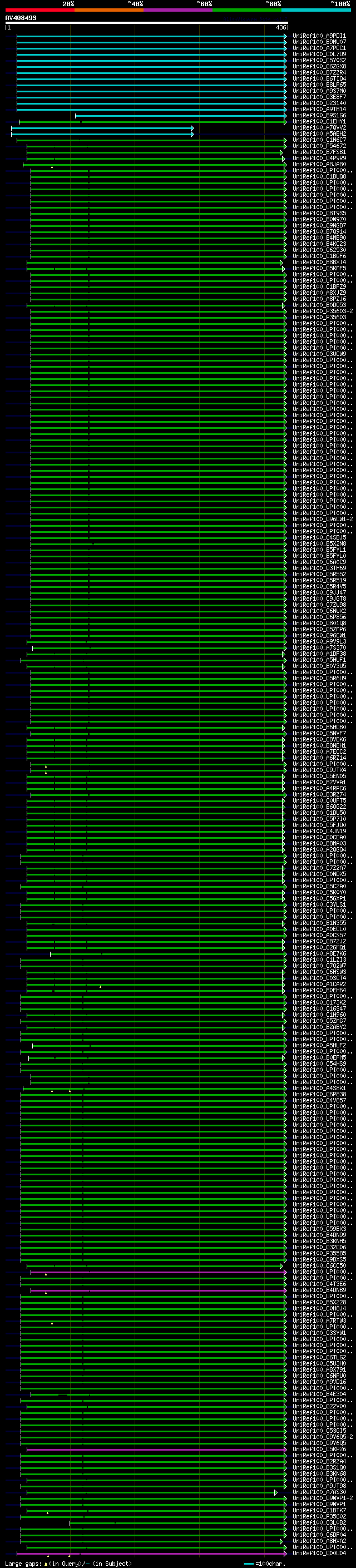This screenshot has height=1568, width=356.
Task: Select the UniRef100_Q96CW1-2 label
Action: pyautogui.click(x=323, y=519)
